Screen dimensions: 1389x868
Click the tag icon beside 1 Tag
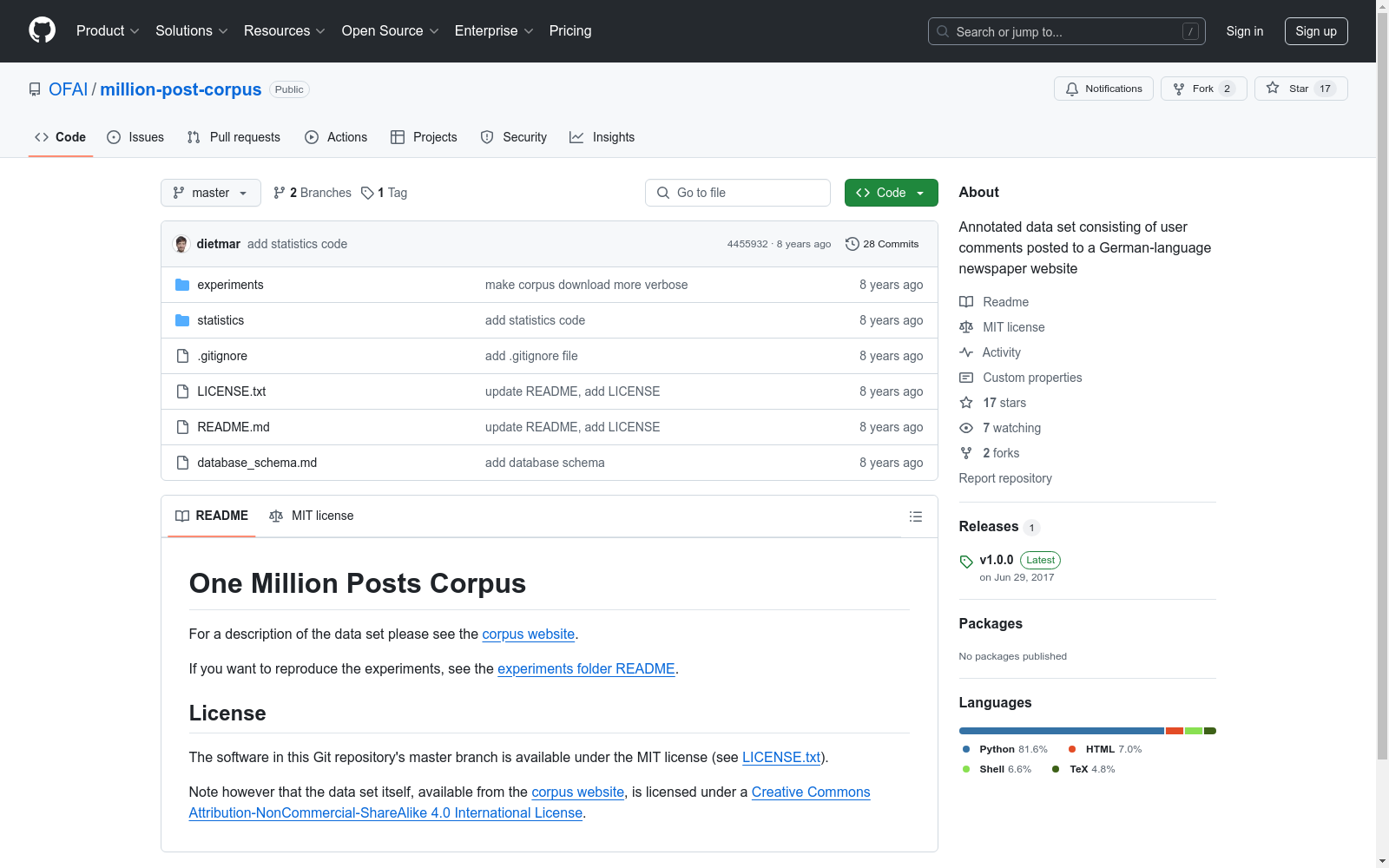(x=367, y=193)
